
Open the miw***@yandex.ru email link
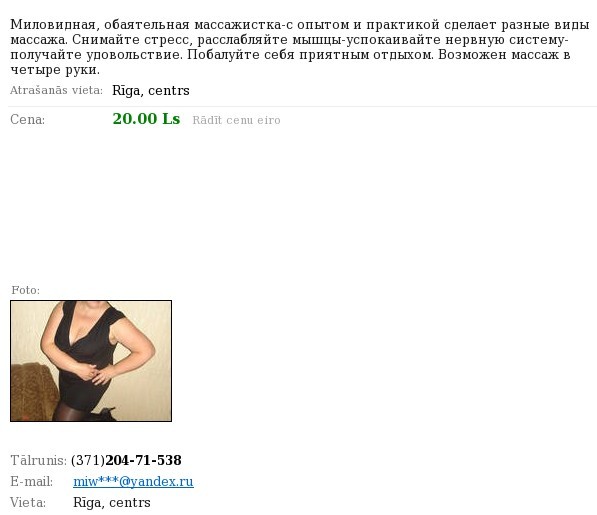tap(133, 482)
